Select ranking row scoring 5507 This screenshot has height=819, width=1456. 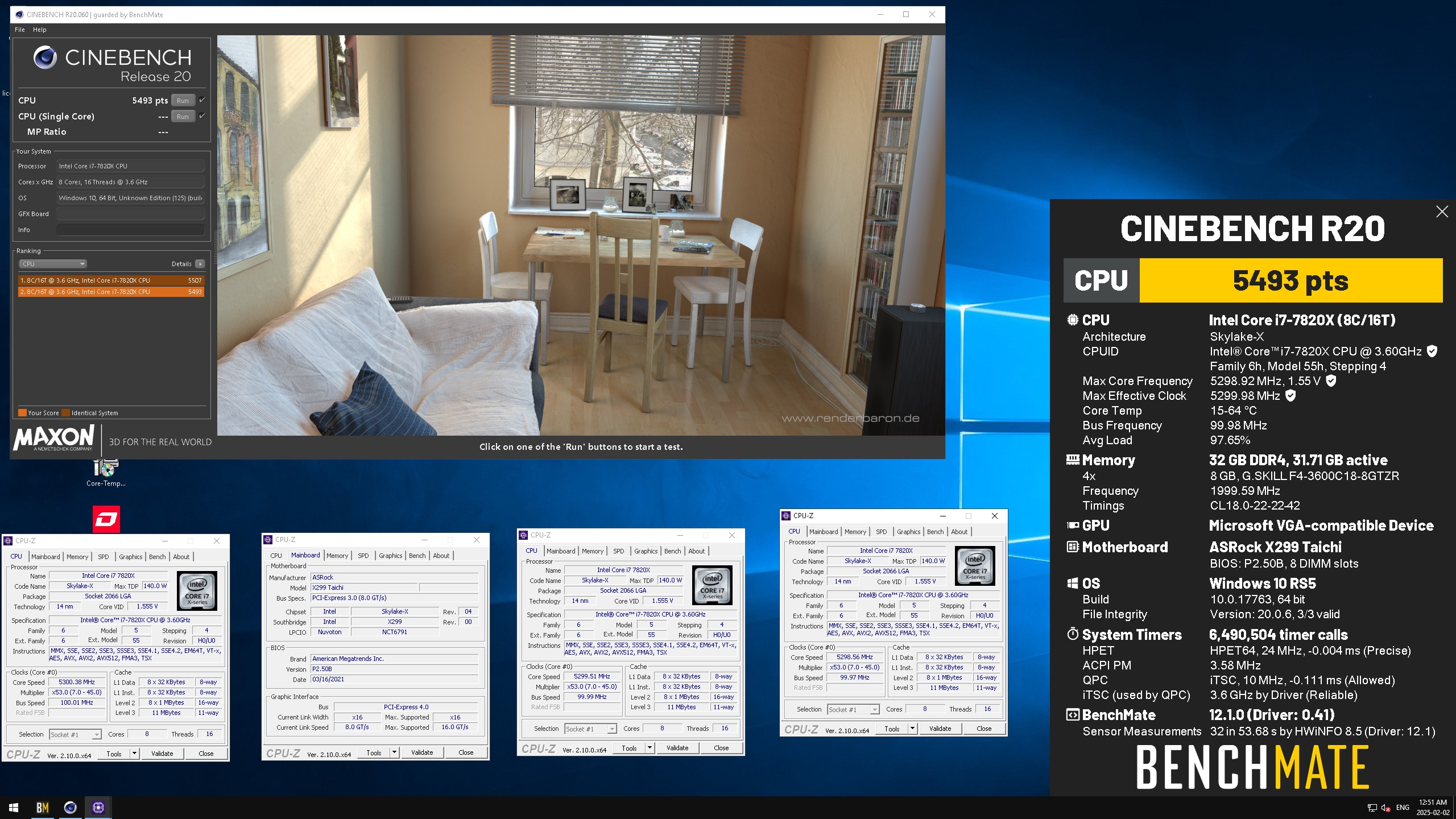coord(111,280)
